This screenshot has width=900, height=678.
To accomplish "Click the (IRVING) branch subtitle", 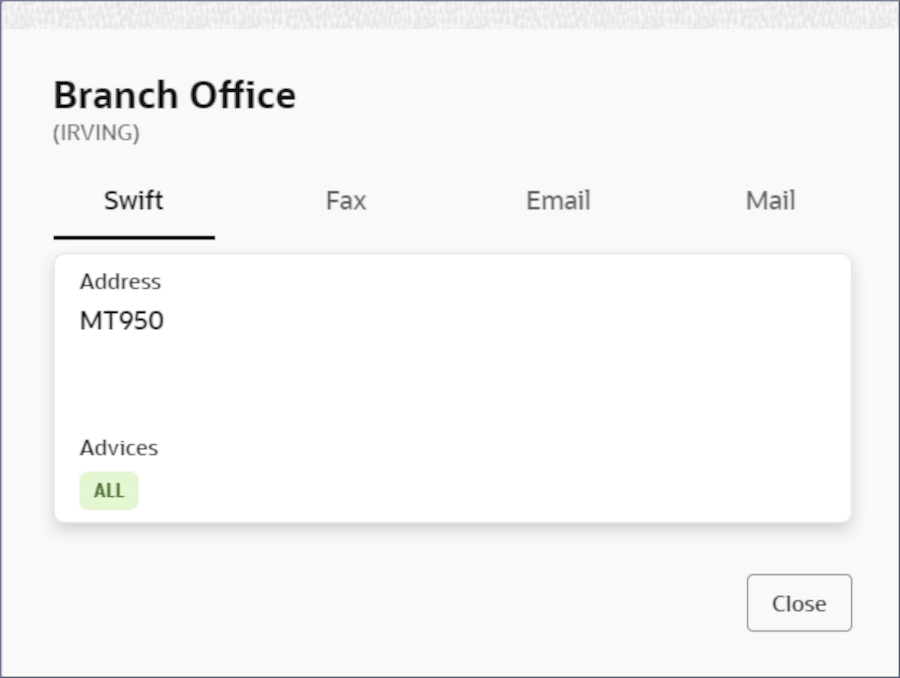I will (x=96, y=134).
